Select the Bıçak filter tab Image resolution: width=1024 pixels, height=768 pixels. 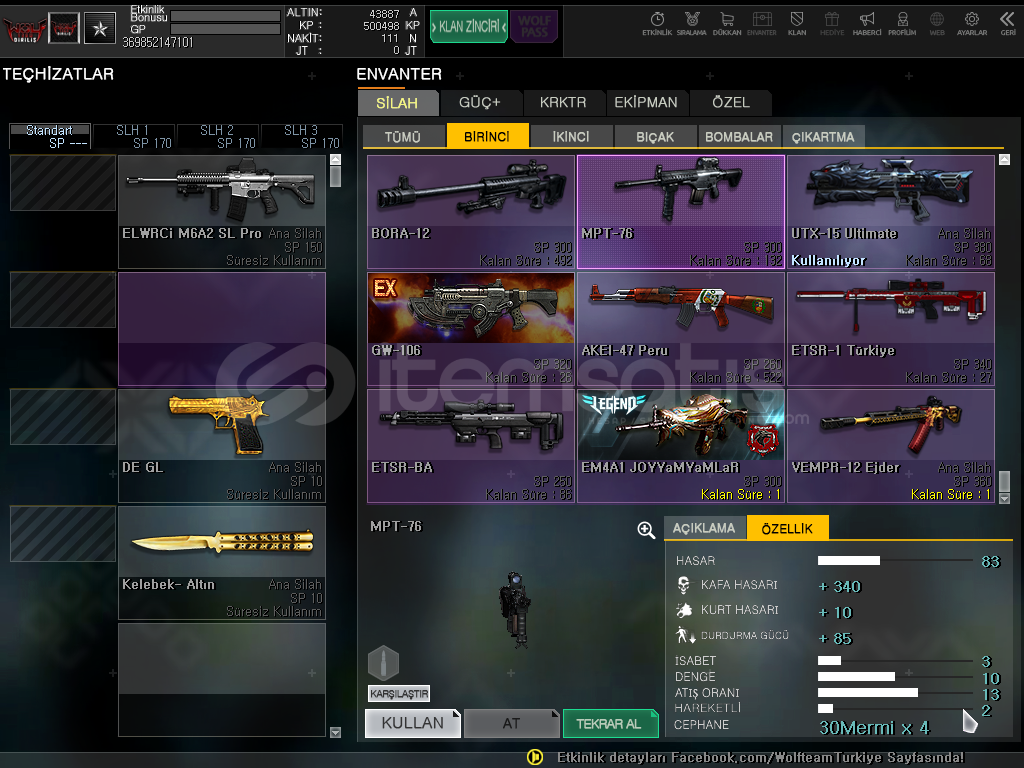(x=655, y=136)
